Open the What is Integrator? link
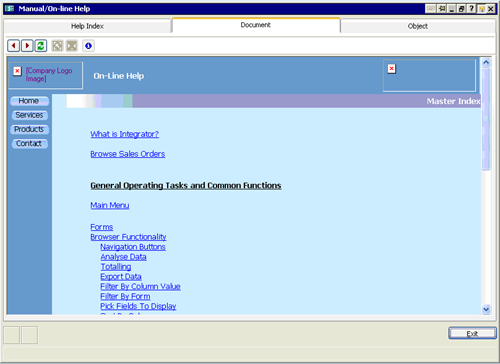The width and height of the screenshot is (500, 364). pyautogui.click(x=125, y=134)
